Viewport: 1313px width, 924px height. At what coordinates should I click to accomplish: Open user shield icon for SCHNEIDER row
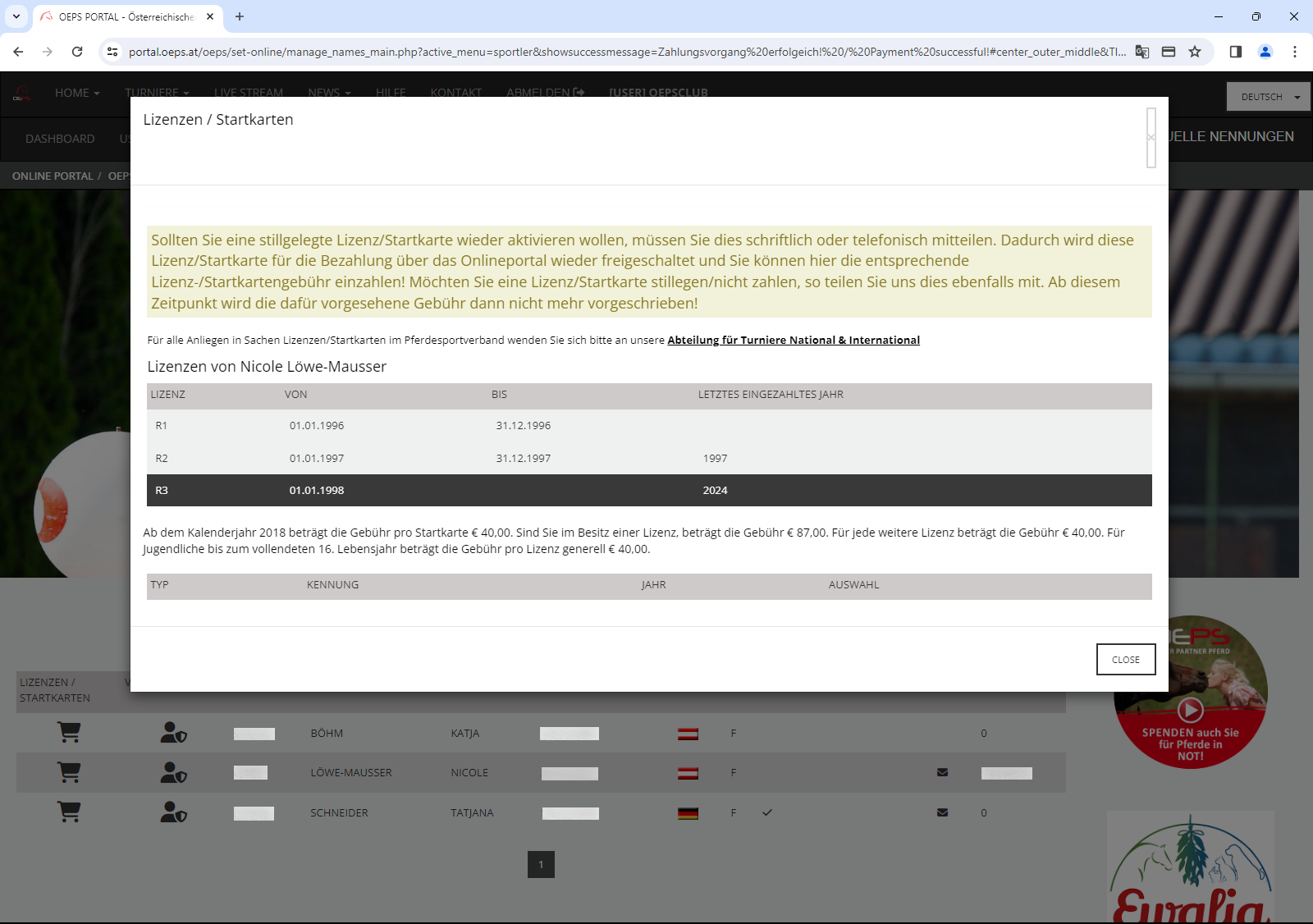click(173, 812)
